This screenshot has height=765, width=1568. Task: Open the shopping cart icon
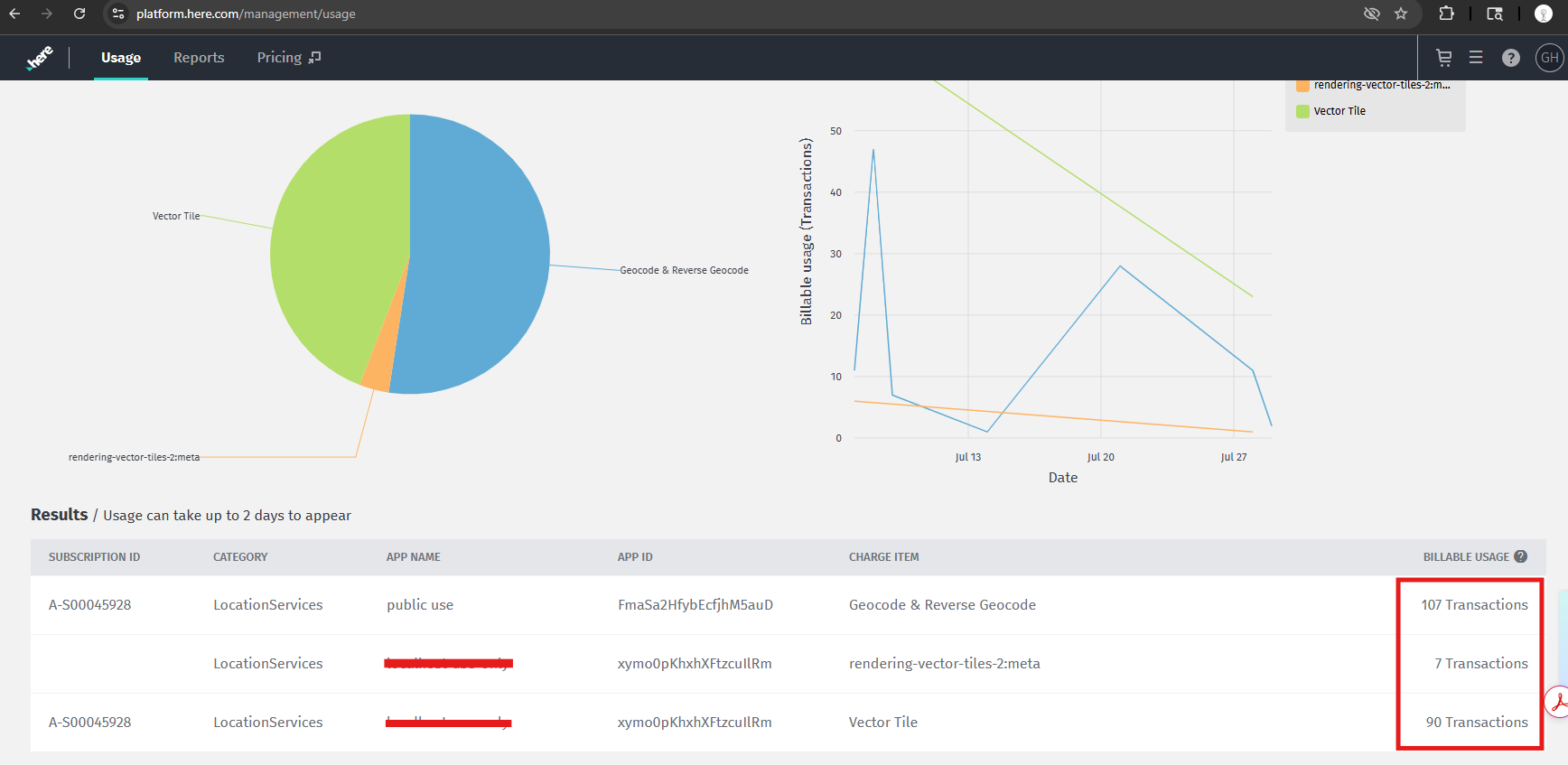click(1444, 58)
